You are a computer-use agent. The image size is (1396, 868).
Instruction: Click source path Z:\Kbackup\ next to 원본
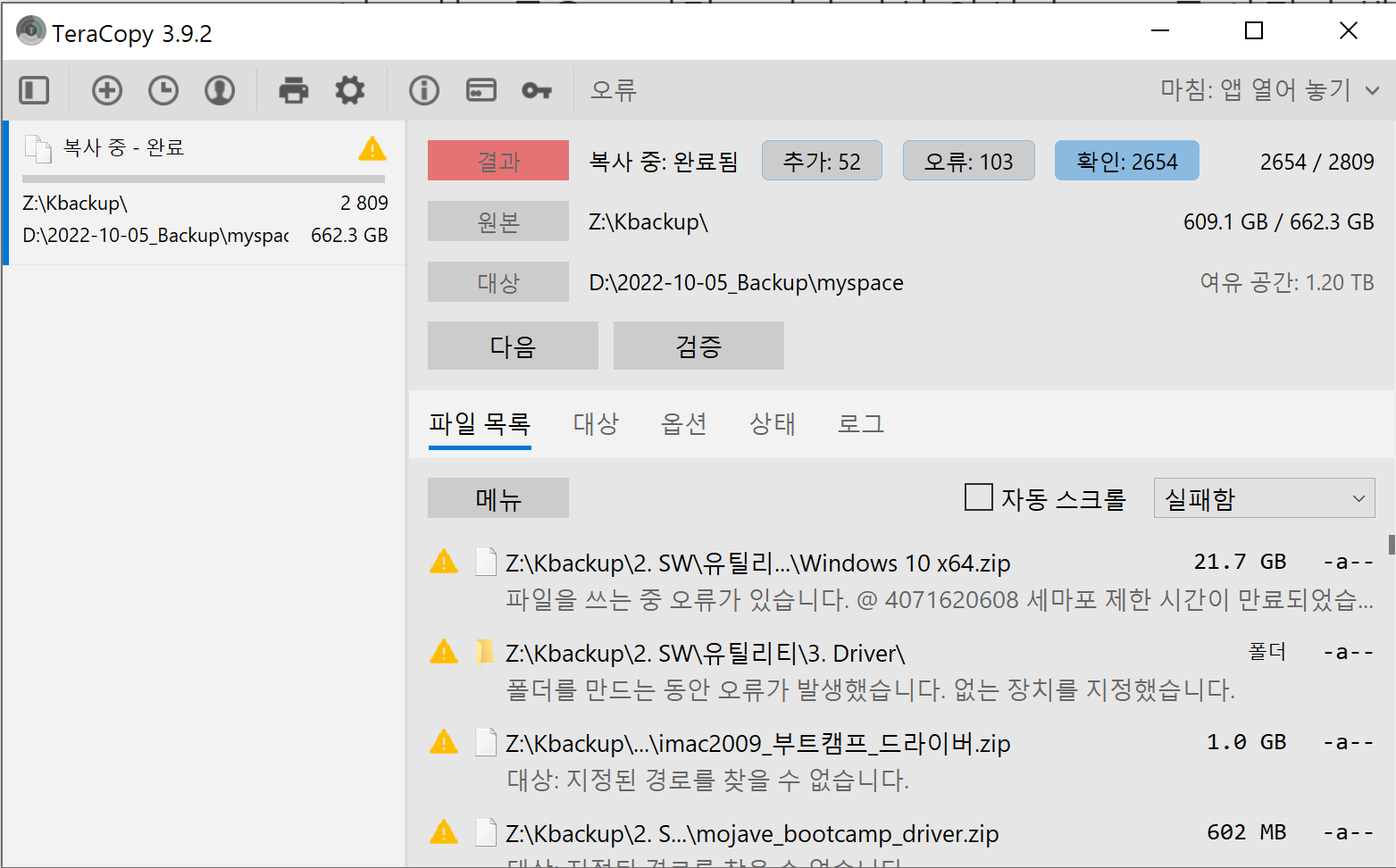648,221
